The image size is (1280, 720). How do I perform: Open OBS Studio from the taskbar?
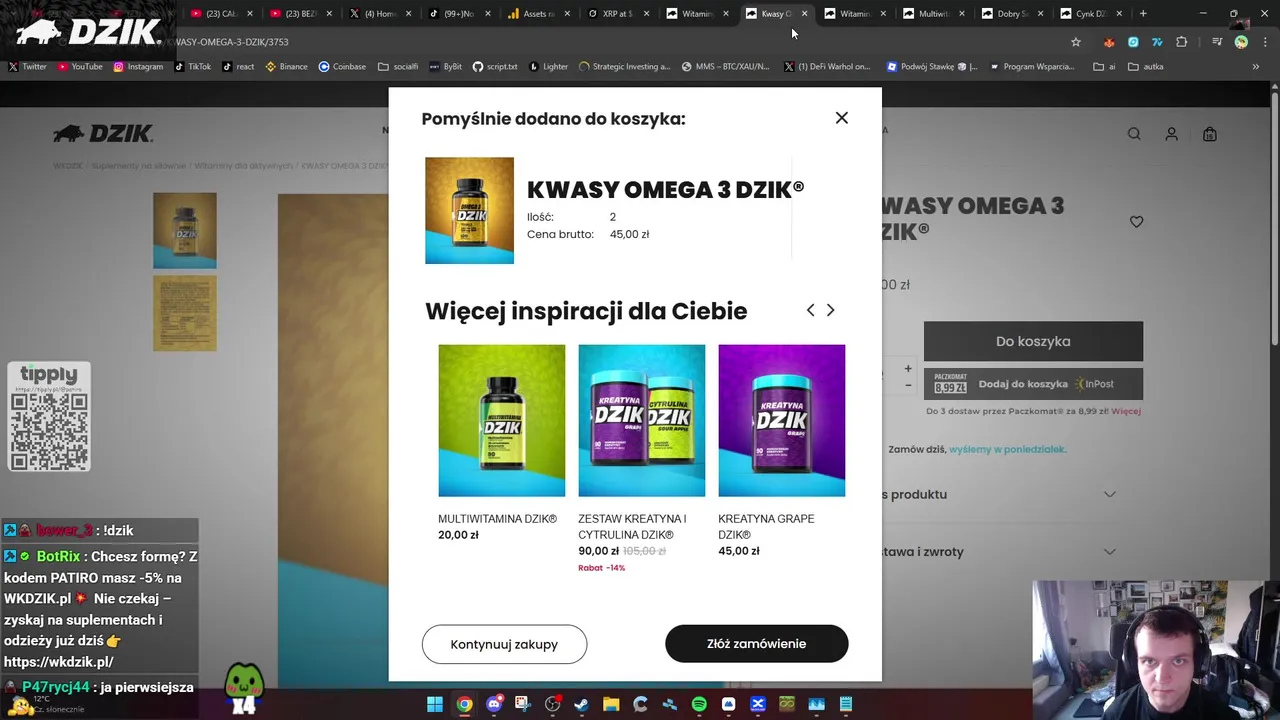tap(552, 704)
